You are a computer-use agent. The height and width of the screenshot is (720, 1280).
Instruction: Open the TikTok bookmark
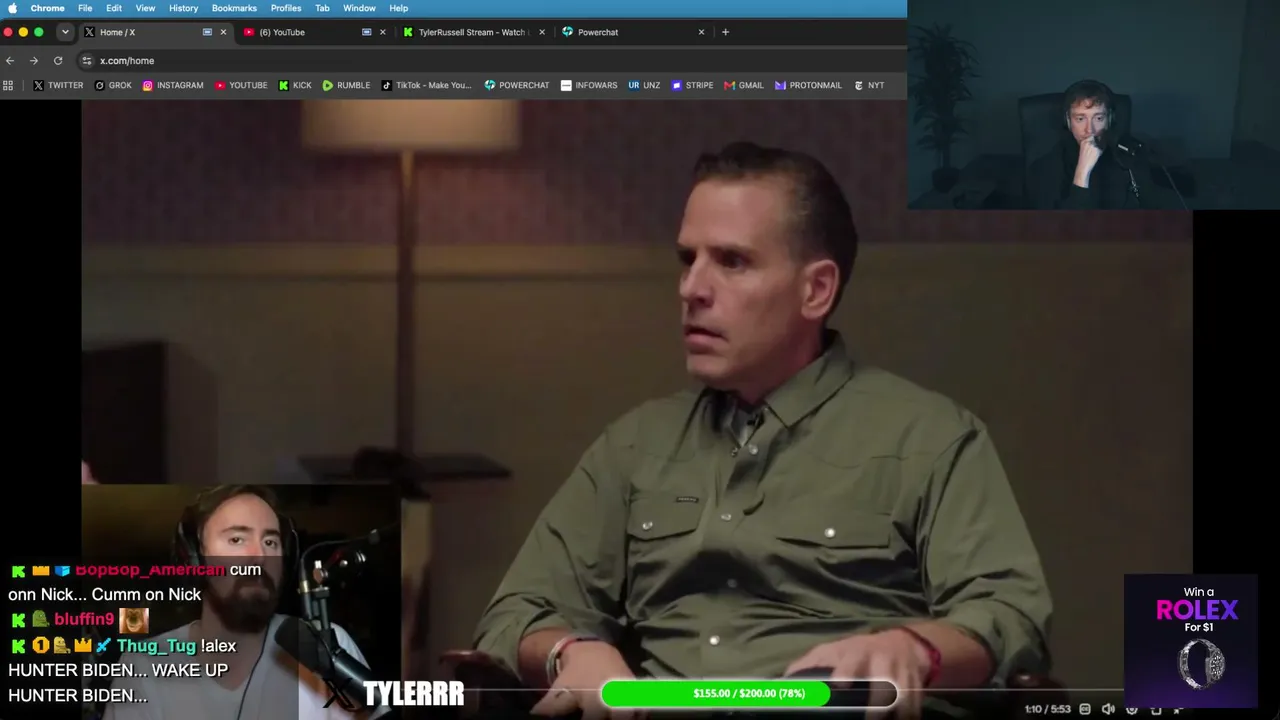tap(426, 85)
